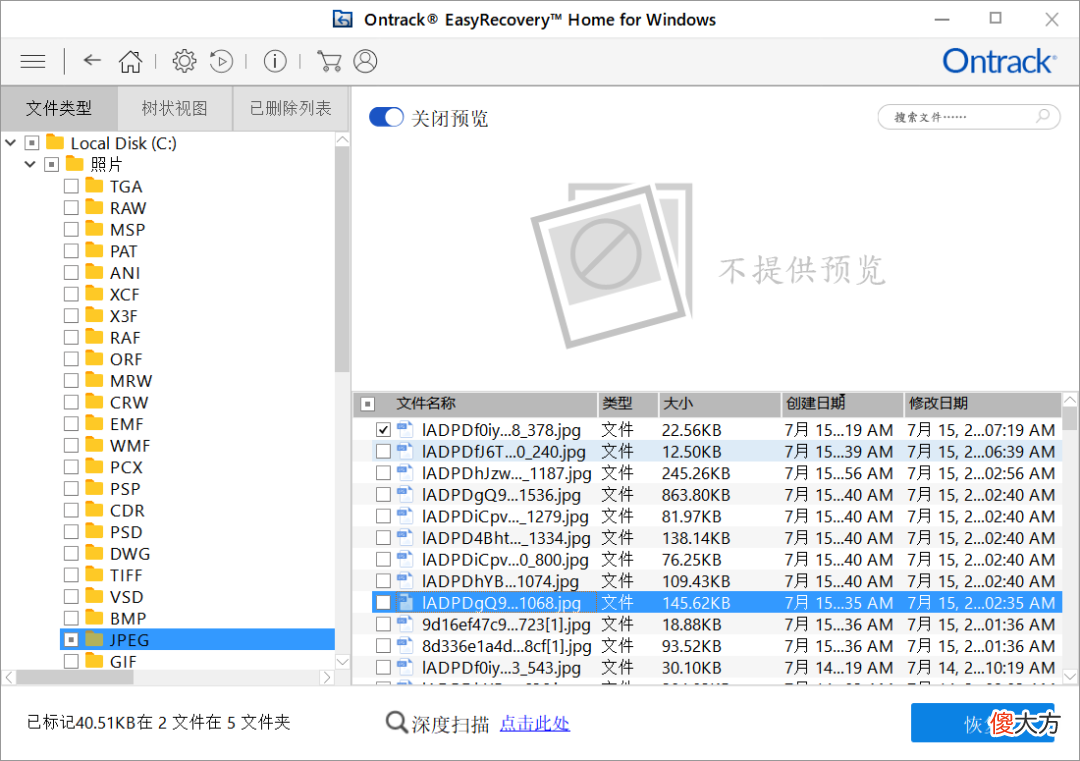Image resolution: width=1080 pixels, height=761 pixels.
Task: Open the VSD folder in tree
Action: point(127,596)
